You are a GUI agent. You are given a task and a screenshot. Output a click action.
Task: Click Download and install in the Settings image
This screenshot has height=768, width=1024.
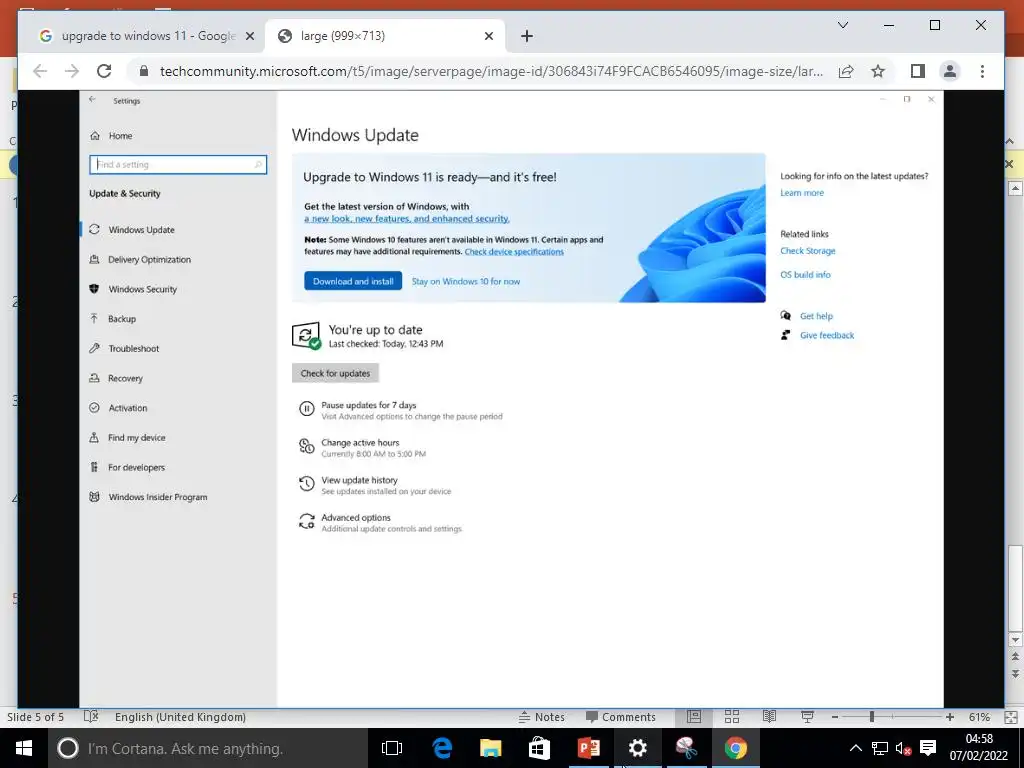click(x=353, y=281)
